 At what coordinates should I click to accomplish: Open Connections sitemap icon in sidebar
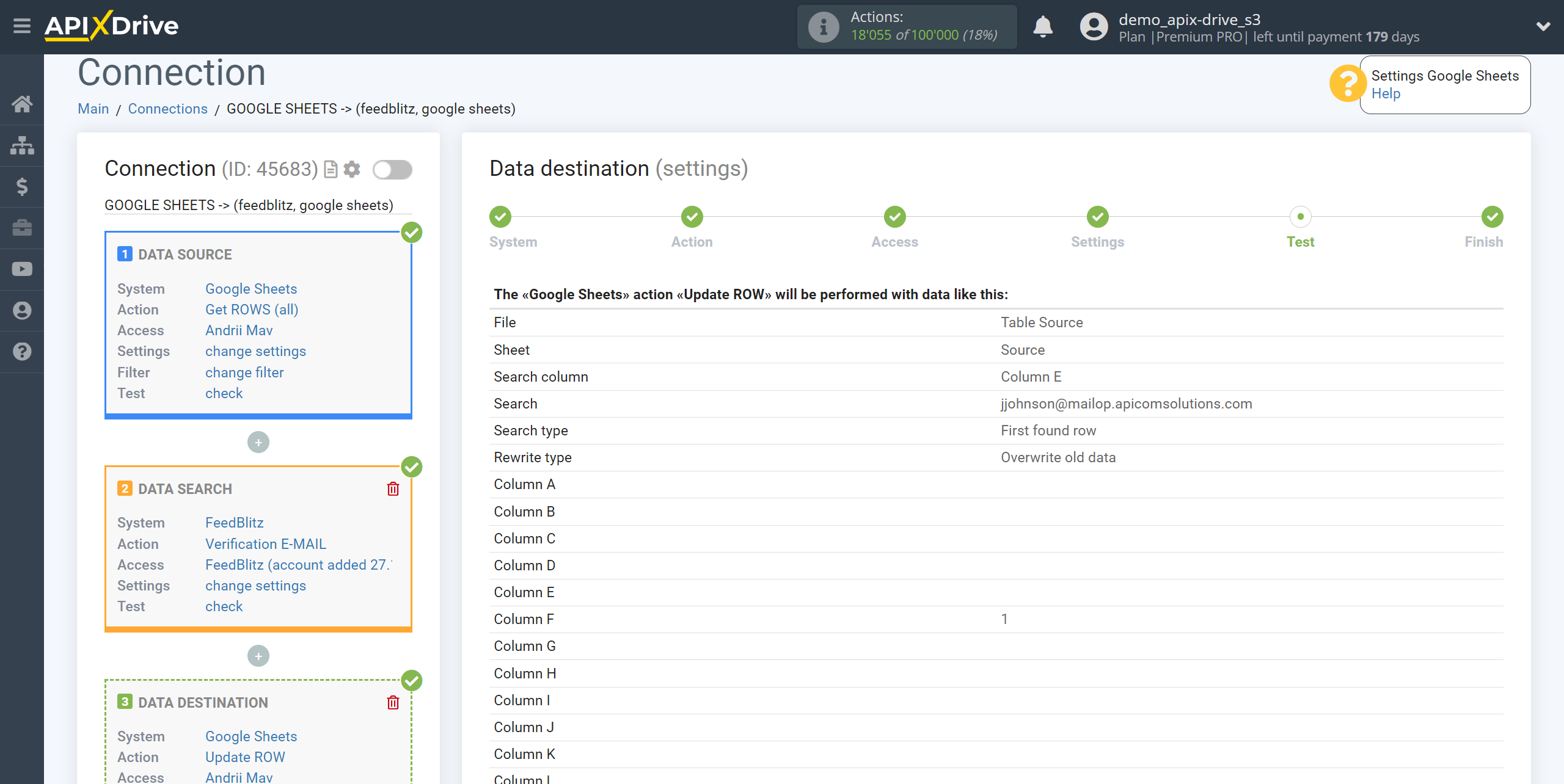pos(22,145)
